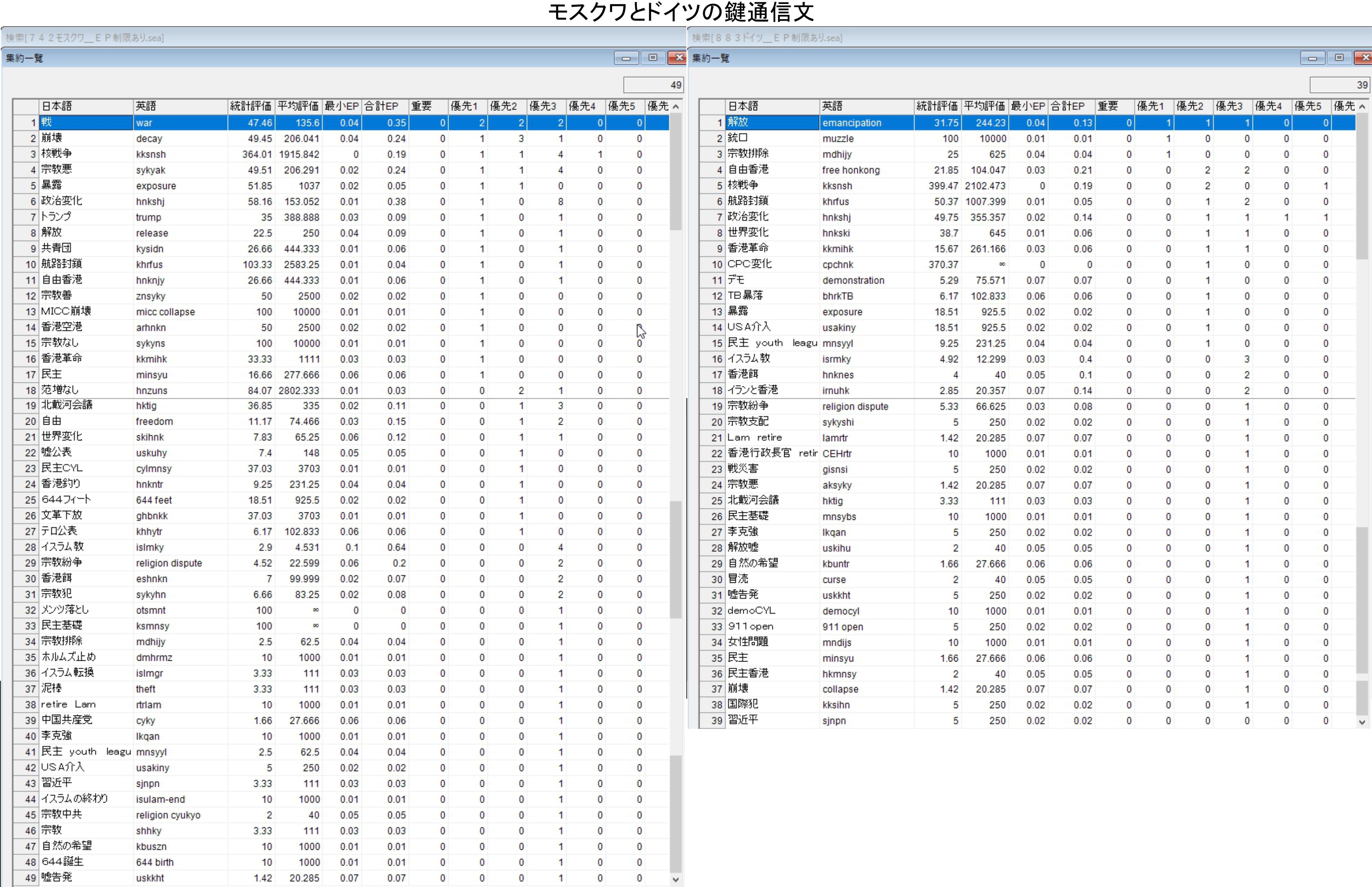Select the emancipation row in Germany table
The height and width of the screenshot is (887, 1372).
(852, 123)
